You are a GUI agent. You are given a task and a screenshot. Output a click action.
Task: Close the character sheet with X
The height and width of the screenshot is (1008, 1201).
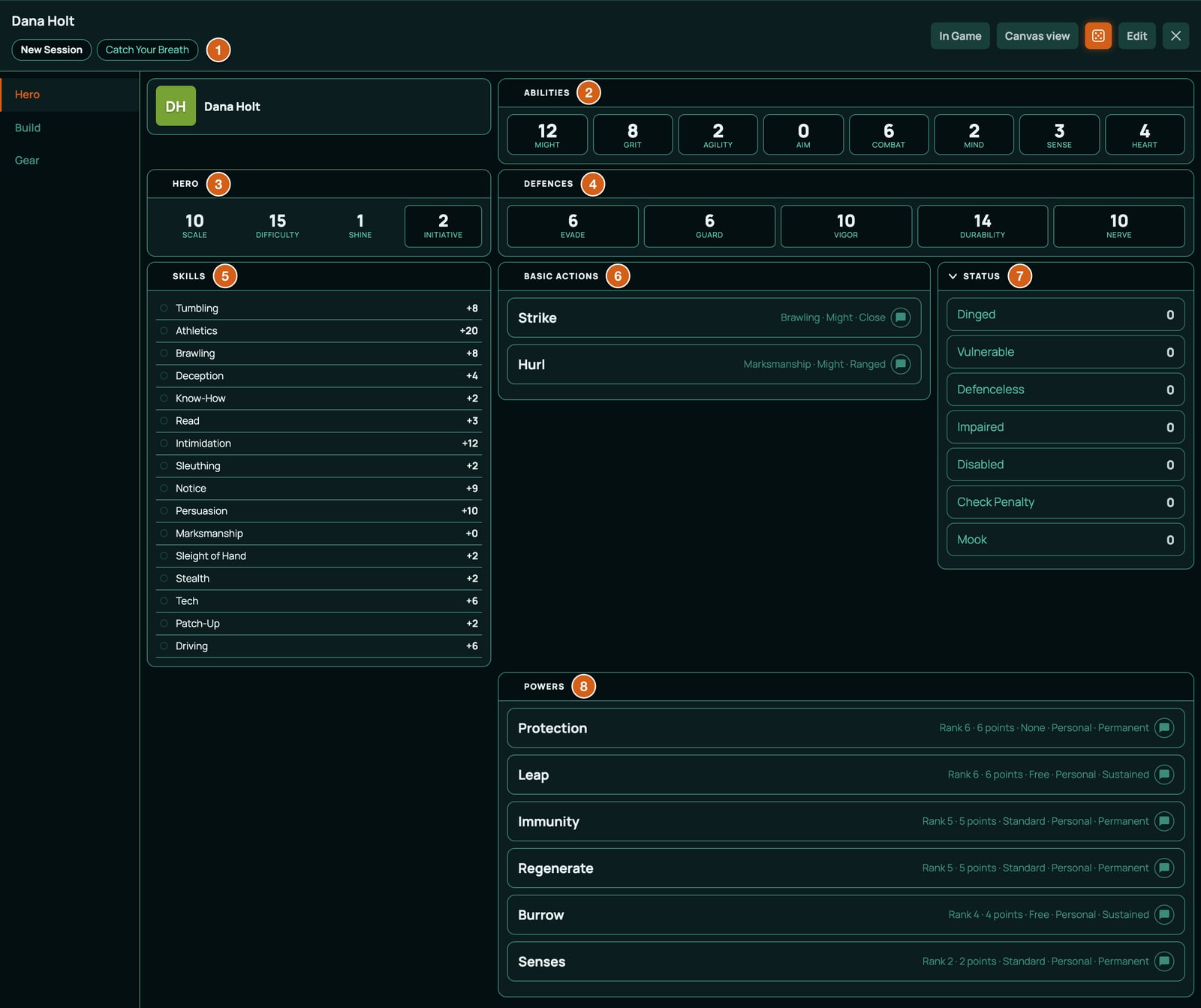(1175, 36)
